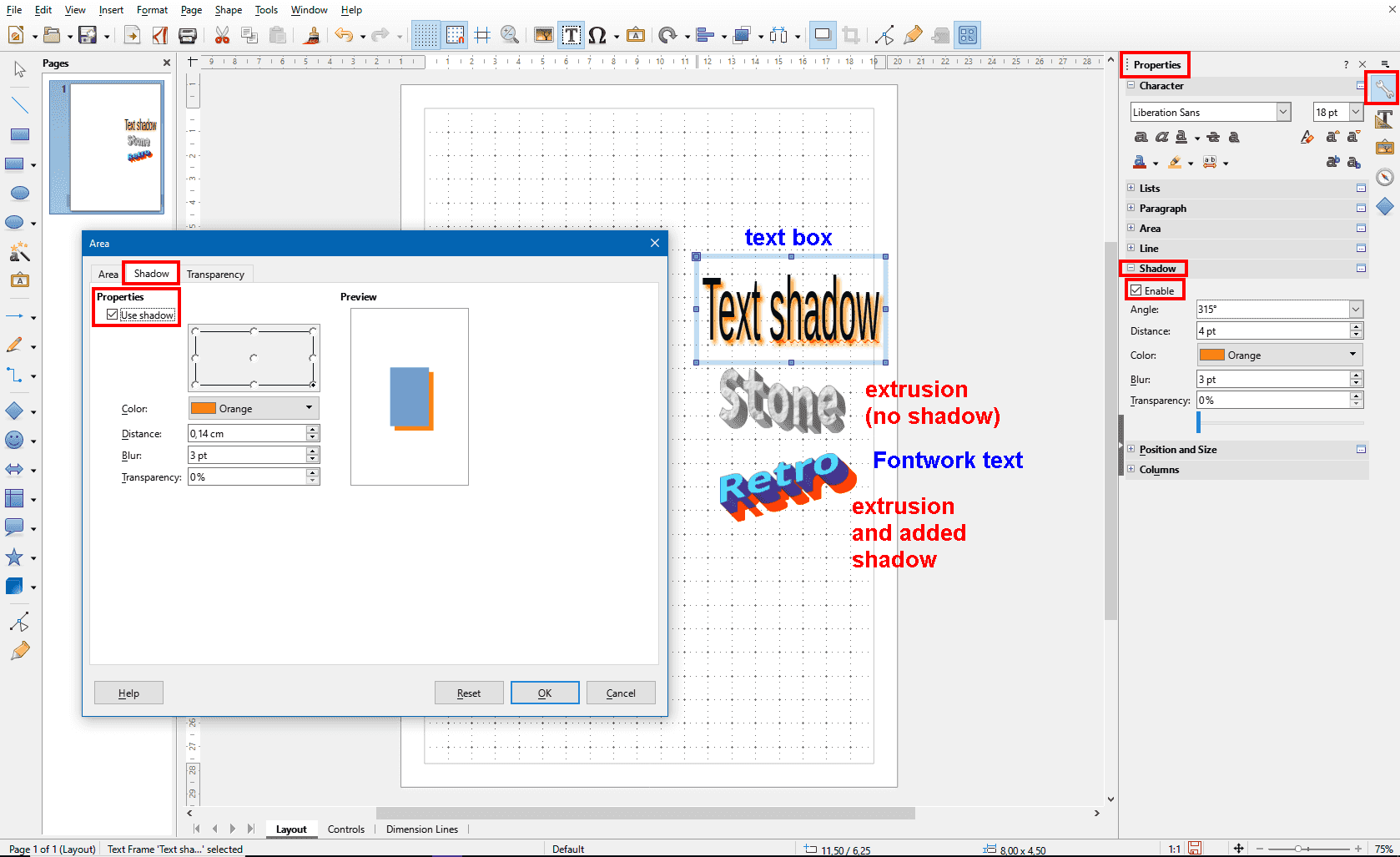1400x857 pixels.
Task: Toggle the Display Grid toolbar icon
Action: pyautogui.click(x=426, y=35)
